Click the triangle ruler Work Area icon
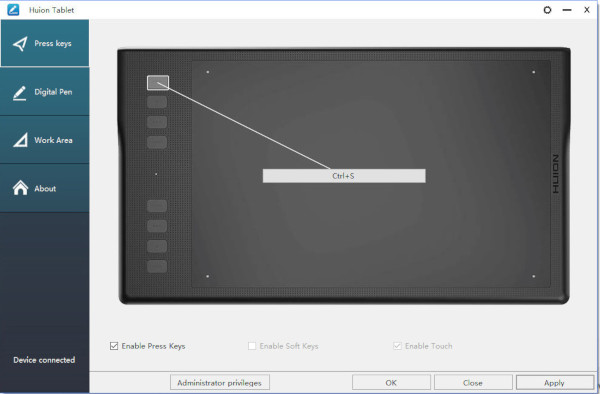600x394 pixels. [20, 140]
